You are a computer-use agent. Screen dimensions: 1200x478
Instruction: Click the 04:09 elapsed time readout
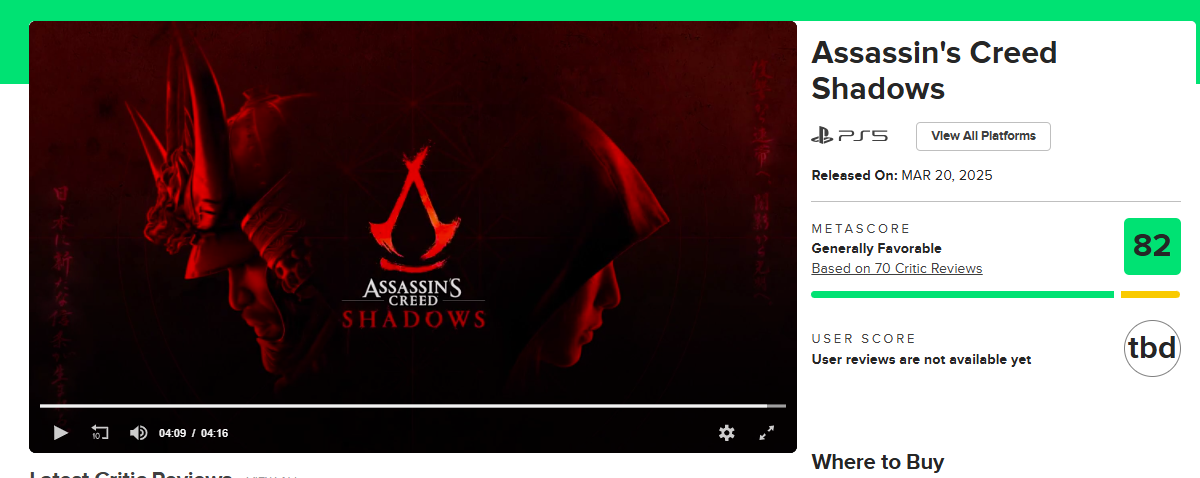pyautogui.click(x=172, y=433)
